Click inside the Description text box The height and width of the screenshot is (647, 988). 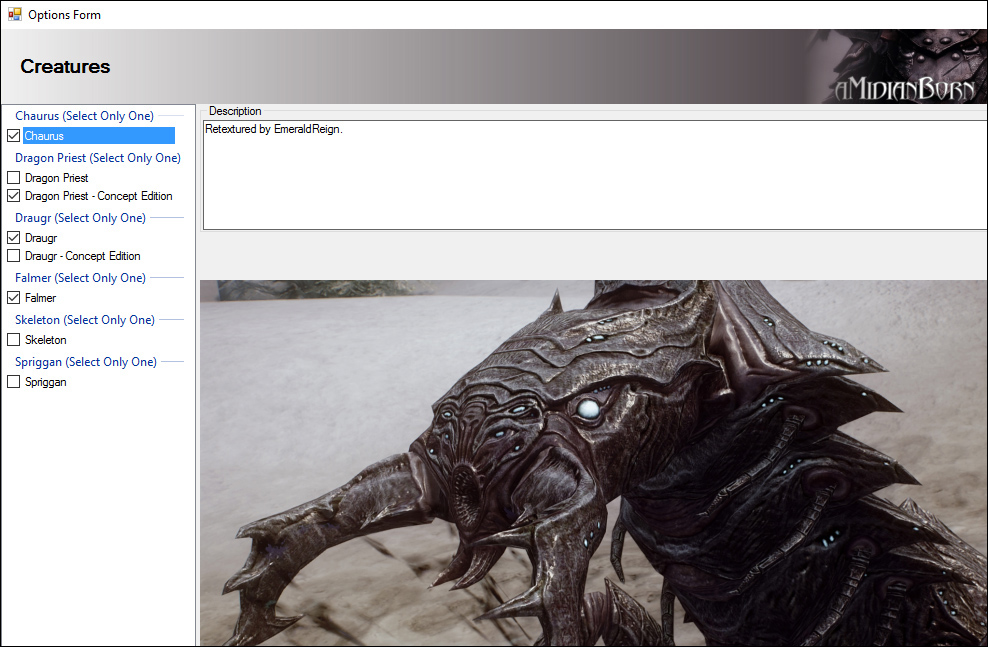click(595, 175)
